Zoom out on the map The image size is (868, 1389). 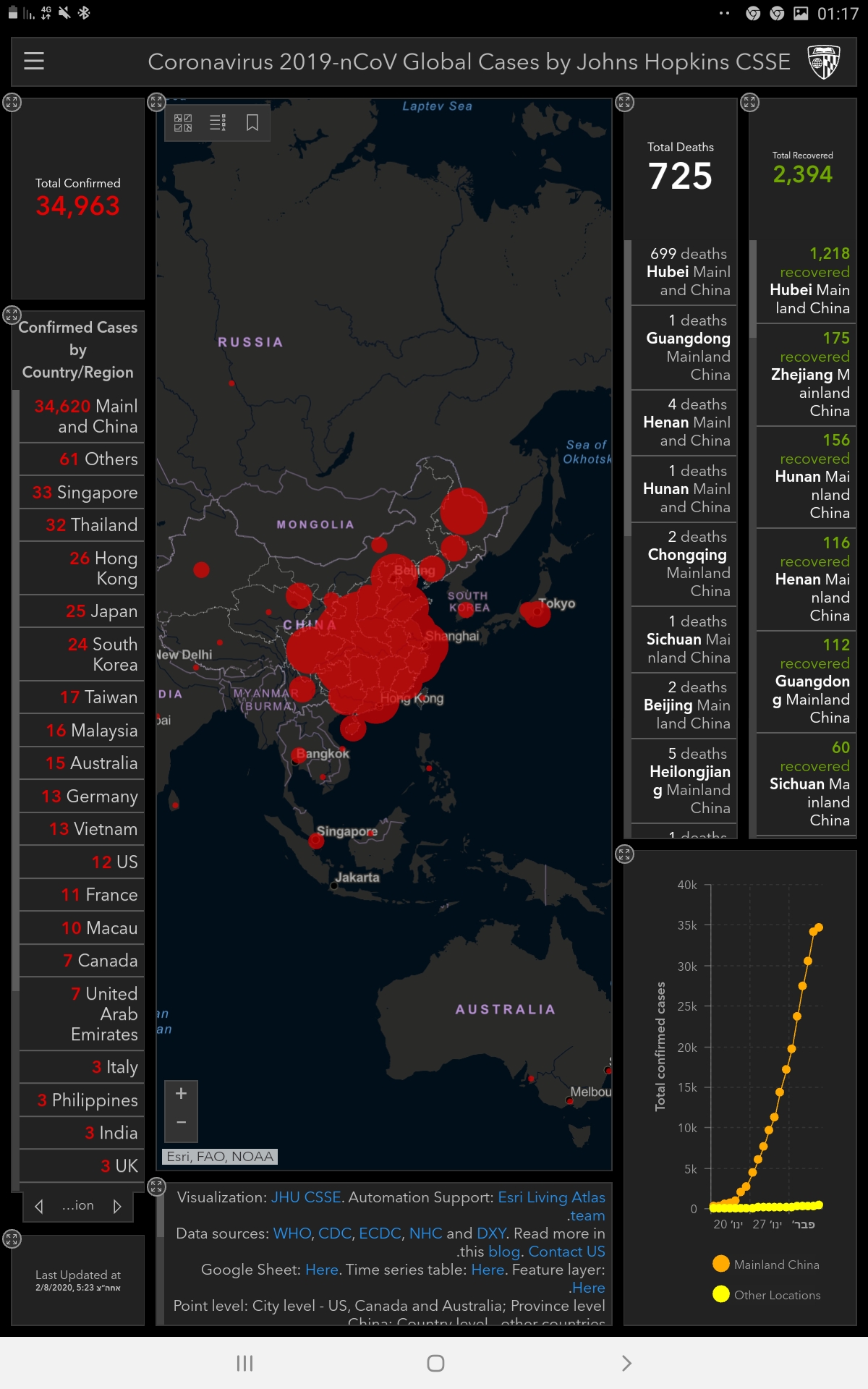(182, 1123)
